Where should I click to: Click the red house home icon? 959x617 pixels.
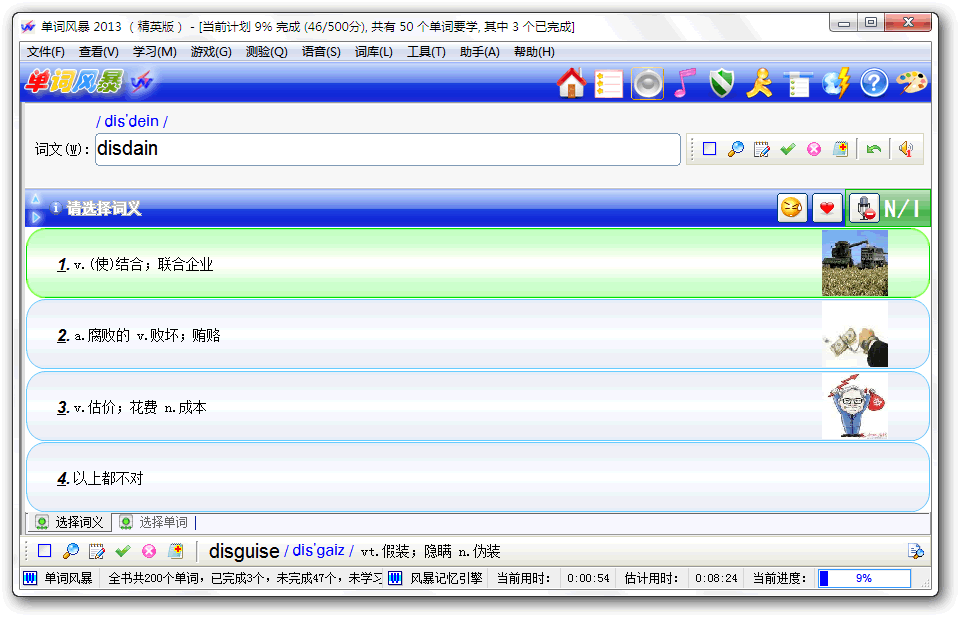[x=571, y=83]
